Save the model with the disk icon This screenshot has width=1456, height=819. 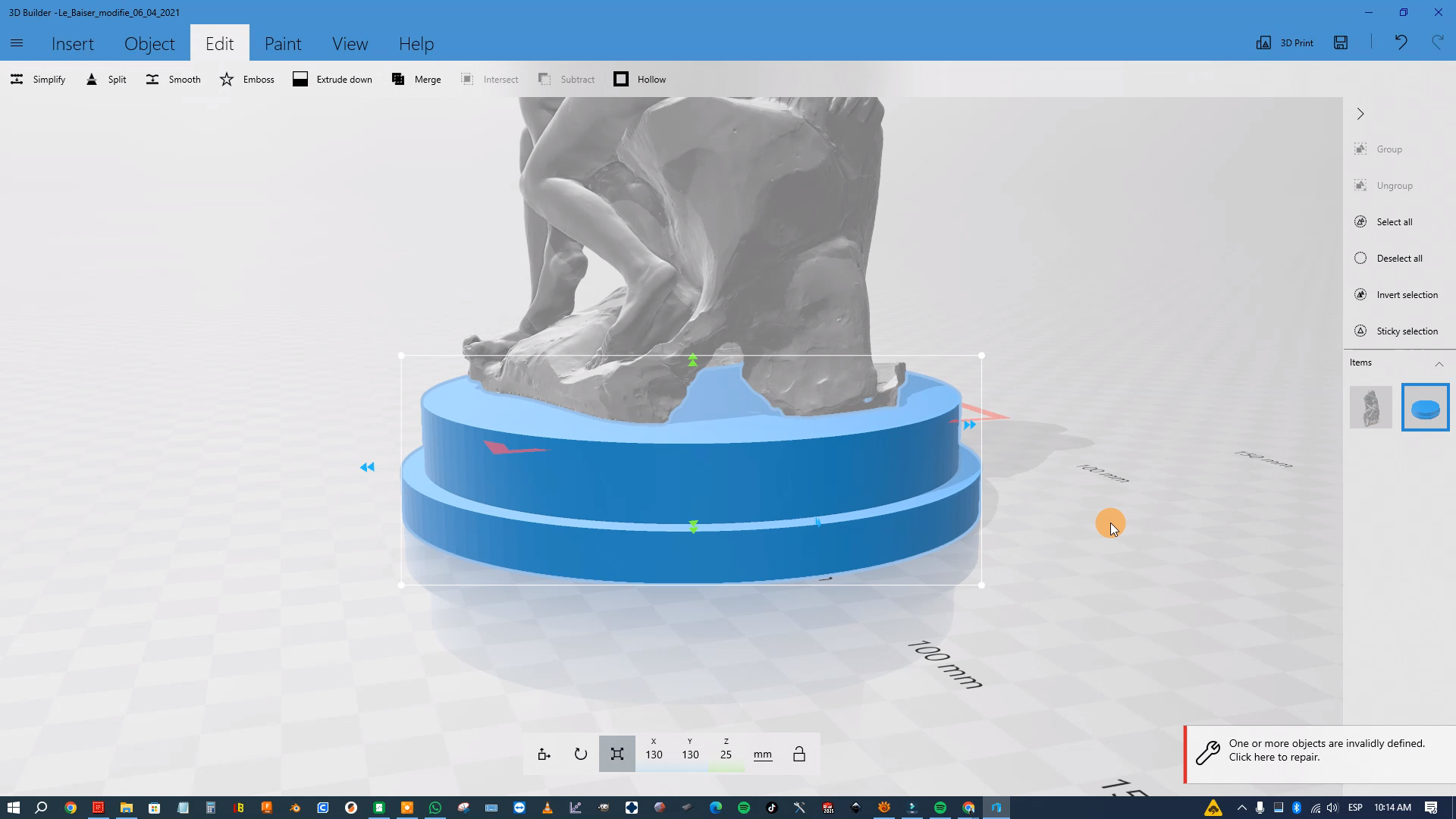tap(1341, 42)
